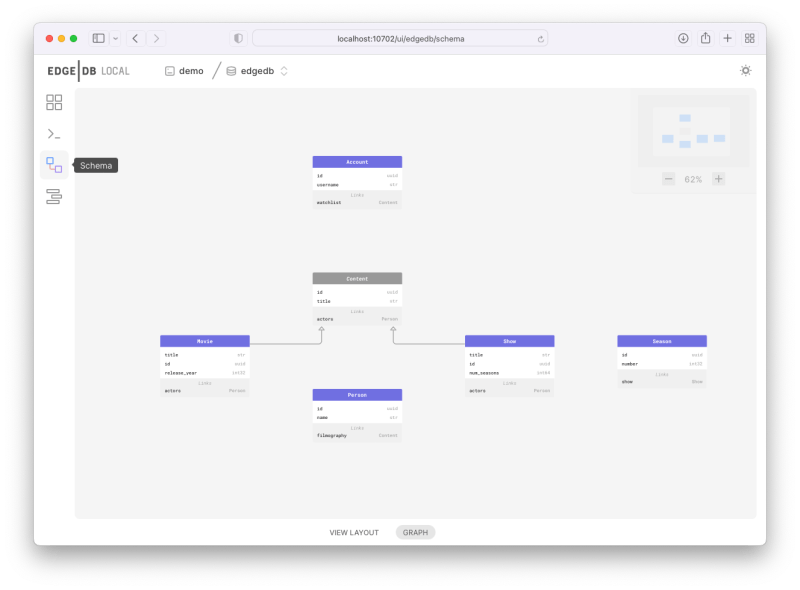Toggle the Safari sidebar button
800x590 pixels.
pyautogui.click(x=98, y=38)
